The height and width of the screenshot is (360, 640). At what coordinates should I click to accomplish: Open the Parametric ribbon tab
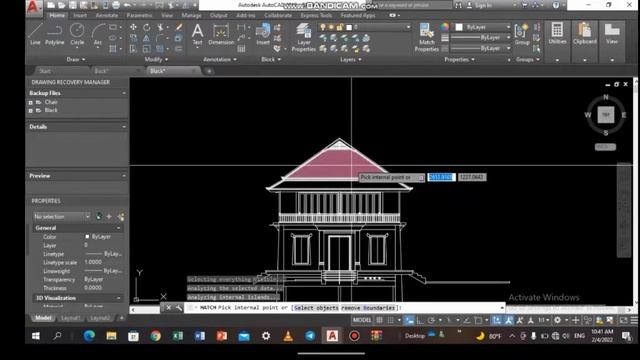coord(139,16)
